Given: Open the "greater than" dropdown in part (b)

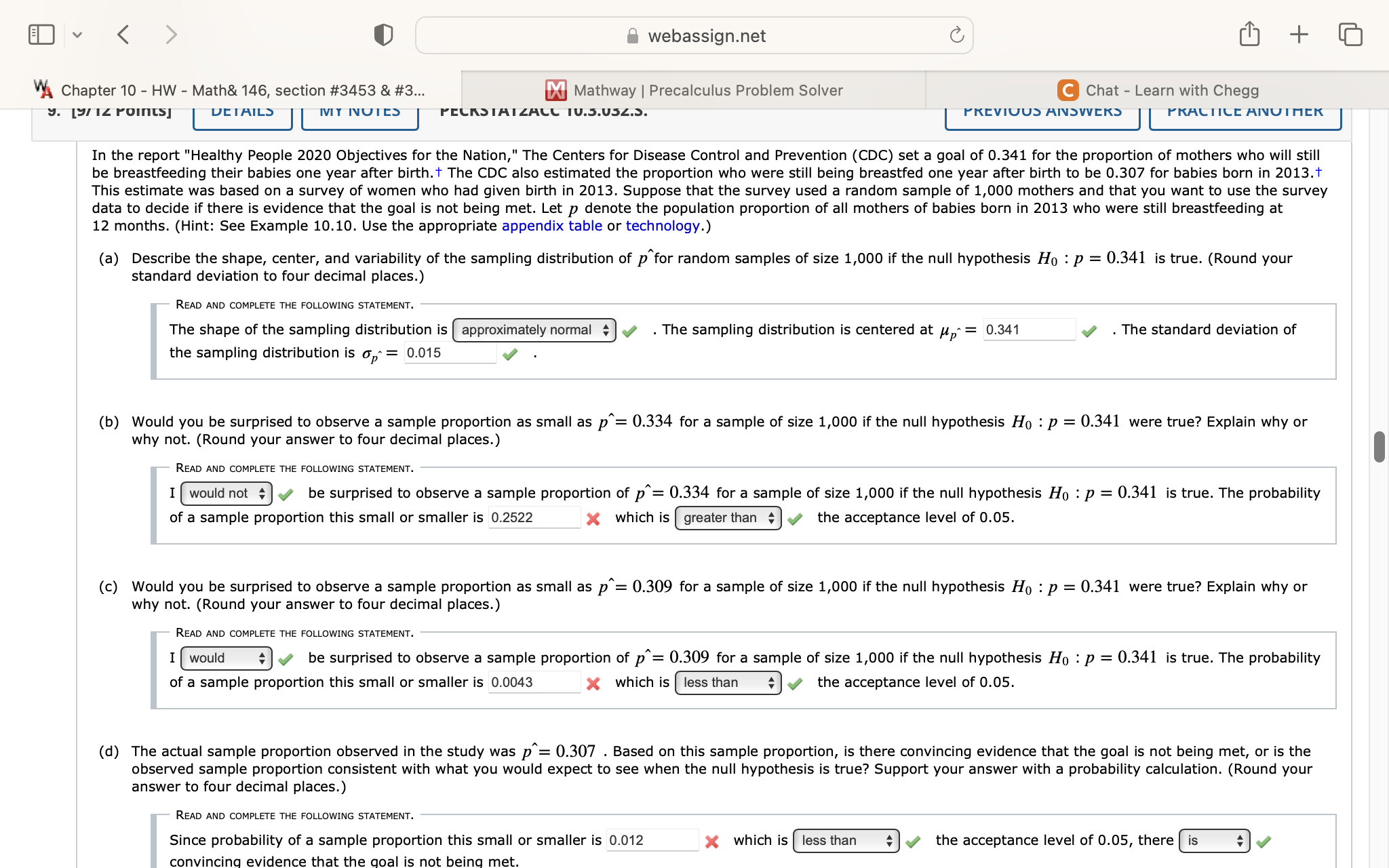Looking at the screenshot, I should pos(727,517).
